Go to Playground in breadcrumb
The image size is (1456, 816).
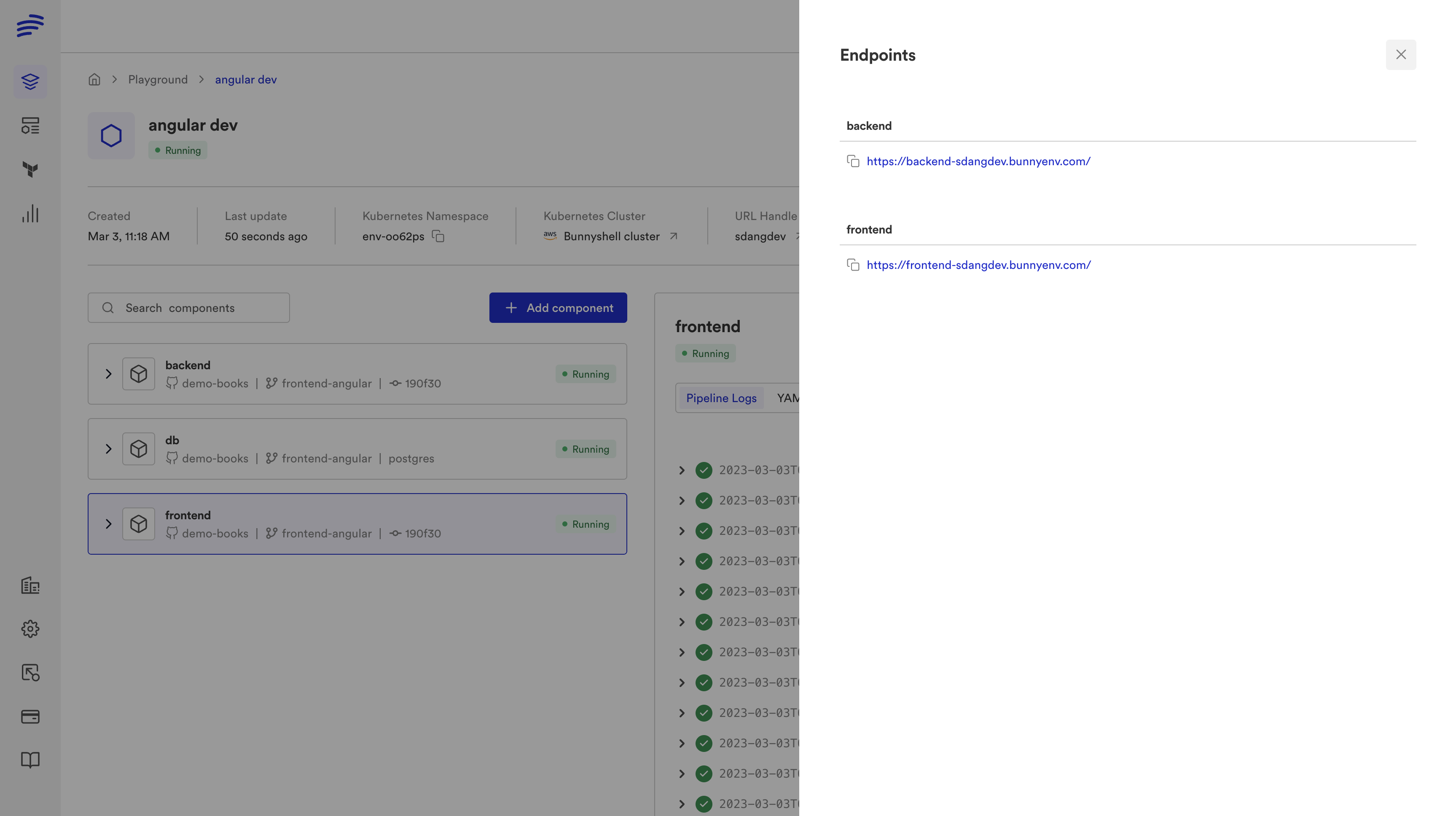(x=158, y=80)
